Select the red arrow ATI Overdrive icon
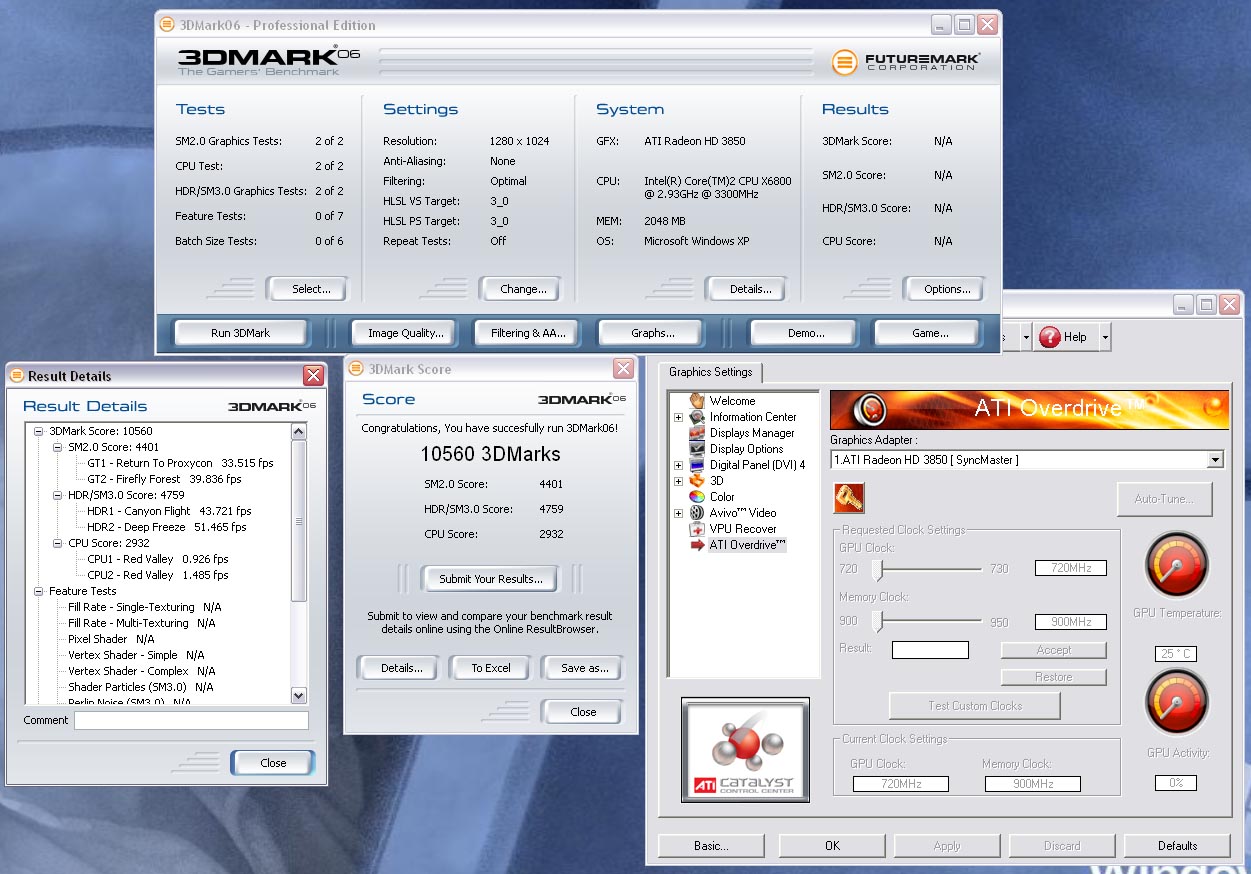The height and width of the screenshot is (874, 1251). pos(697,545)
